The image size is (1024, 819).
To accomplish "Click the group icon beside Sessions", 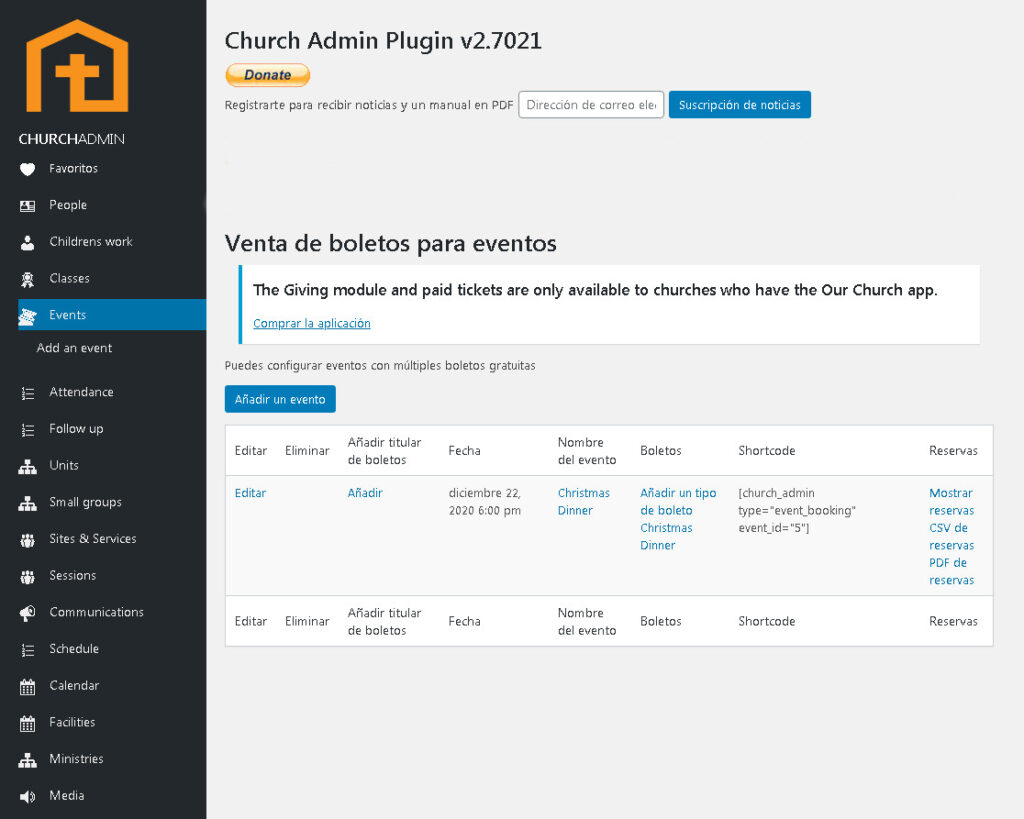I will 28,576.
